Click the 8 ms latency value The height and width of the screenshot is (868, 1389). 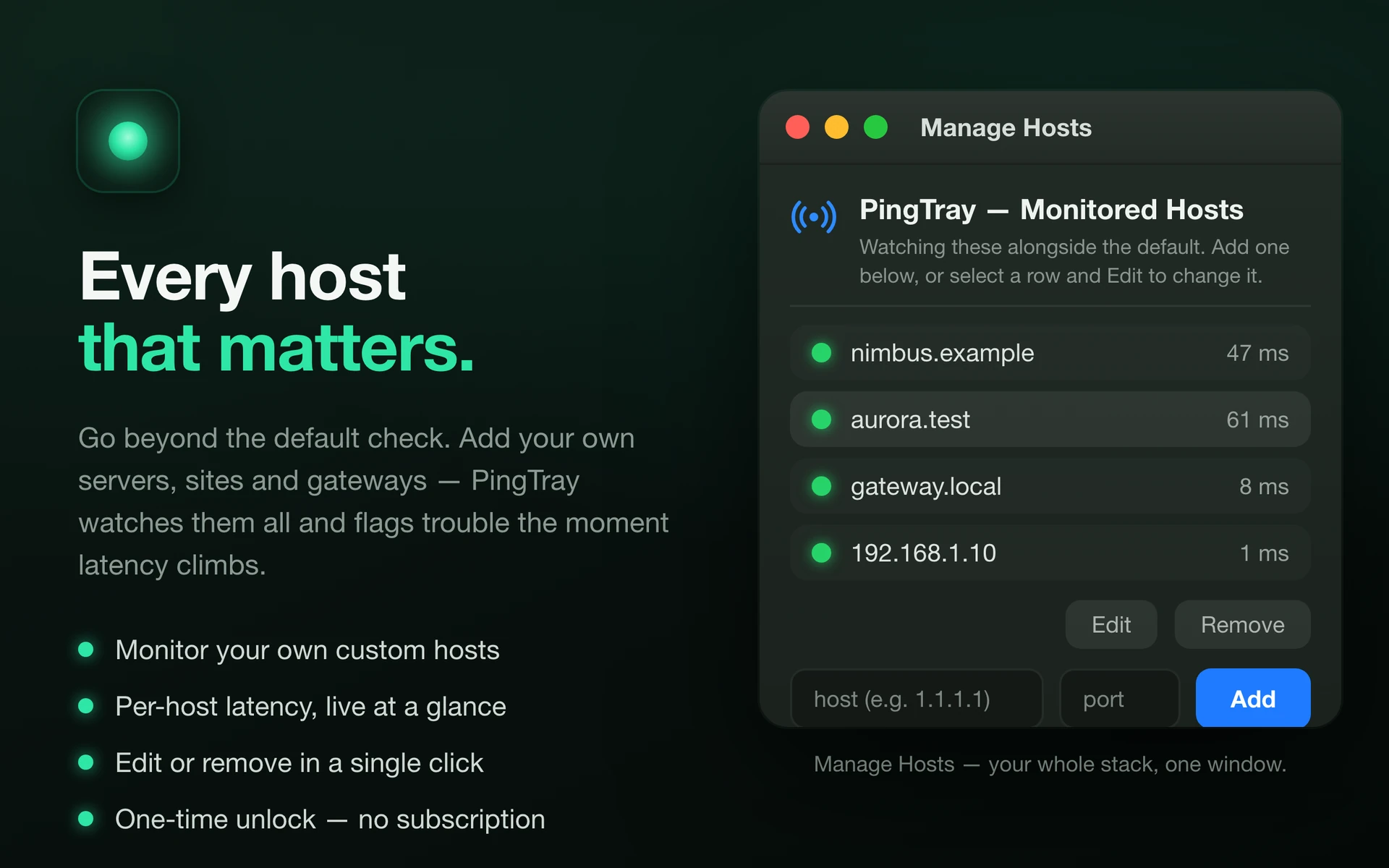(x=1264, y=486)
